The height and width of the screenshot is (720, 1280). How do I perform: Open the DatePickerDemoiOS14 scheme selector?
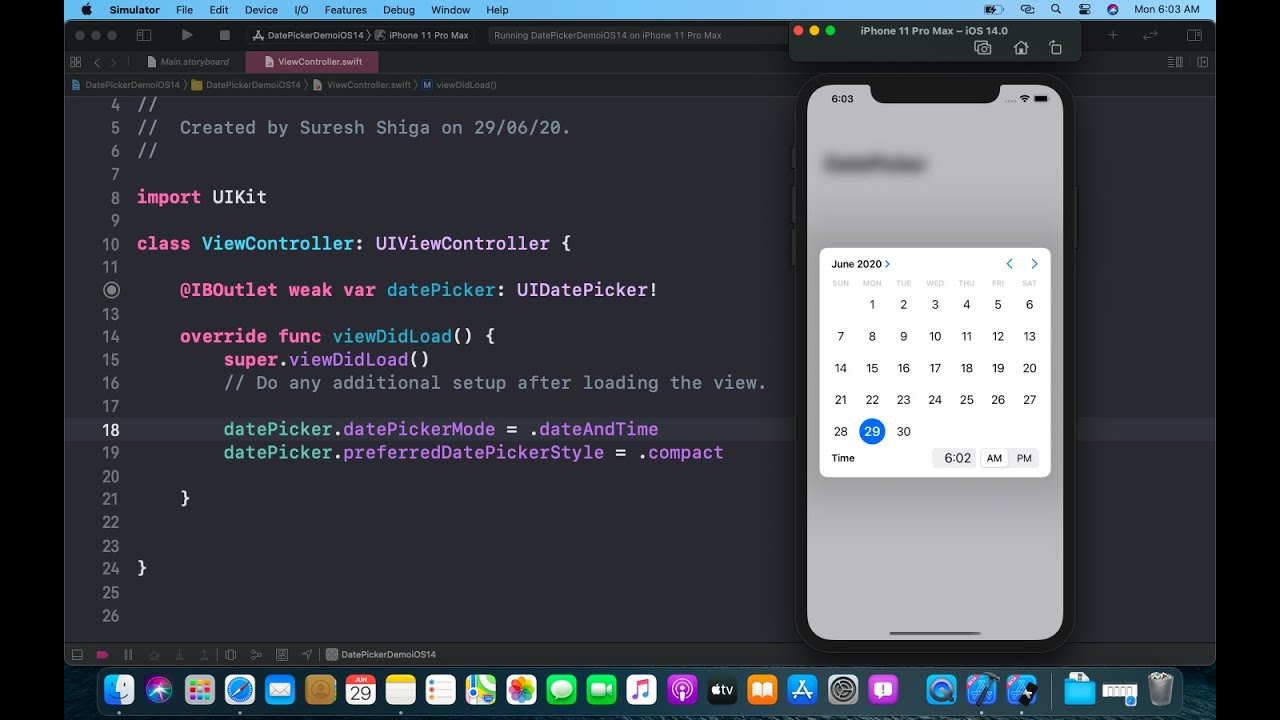(308, 35)
